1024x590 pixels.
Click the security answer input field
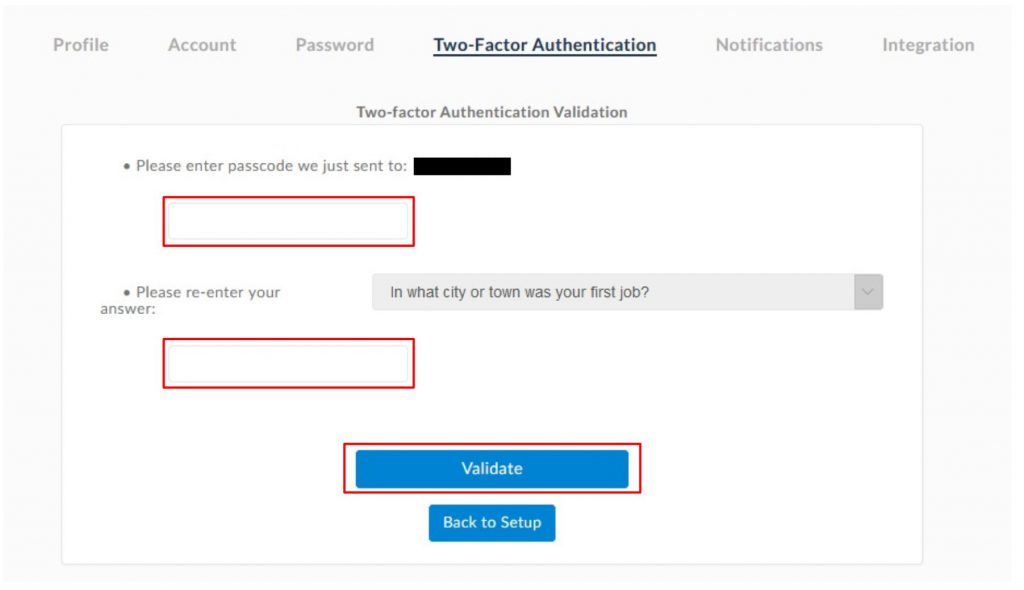click(x=288, y=362)
